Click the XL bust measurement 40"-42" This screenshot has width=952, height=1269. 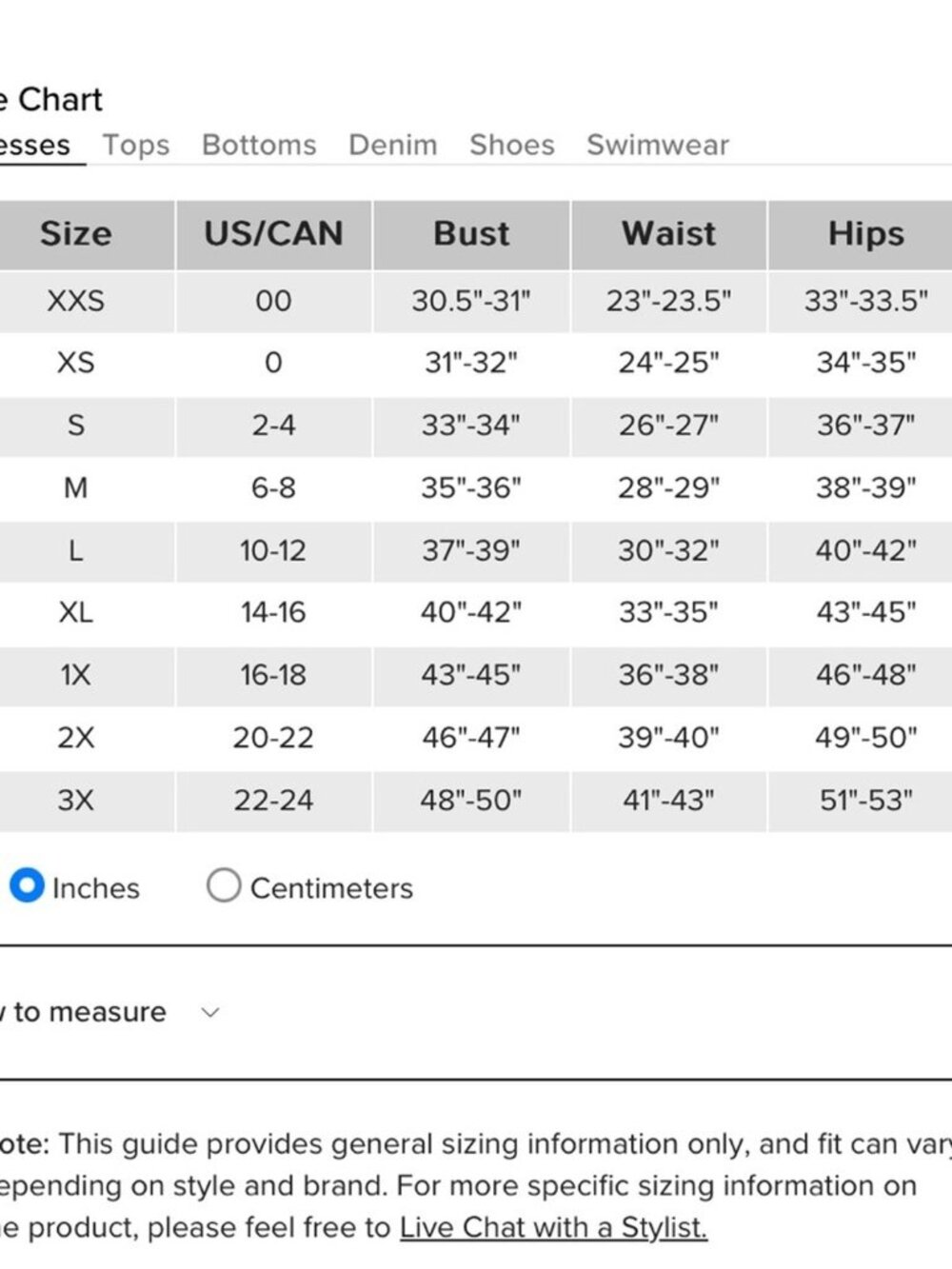(471, 612)
